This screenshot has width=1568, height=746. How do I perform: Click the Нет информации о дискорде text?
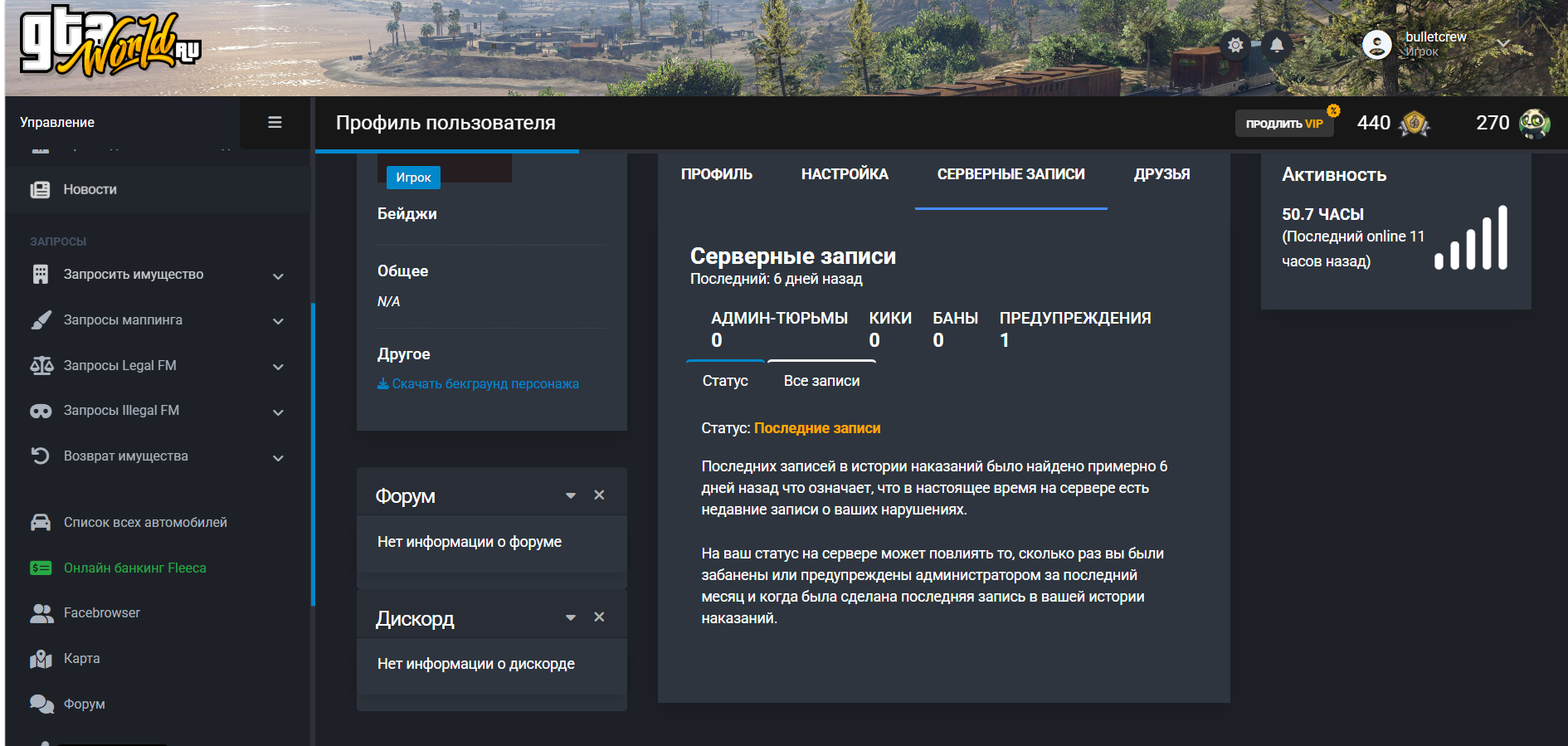[x=476, y=664]
